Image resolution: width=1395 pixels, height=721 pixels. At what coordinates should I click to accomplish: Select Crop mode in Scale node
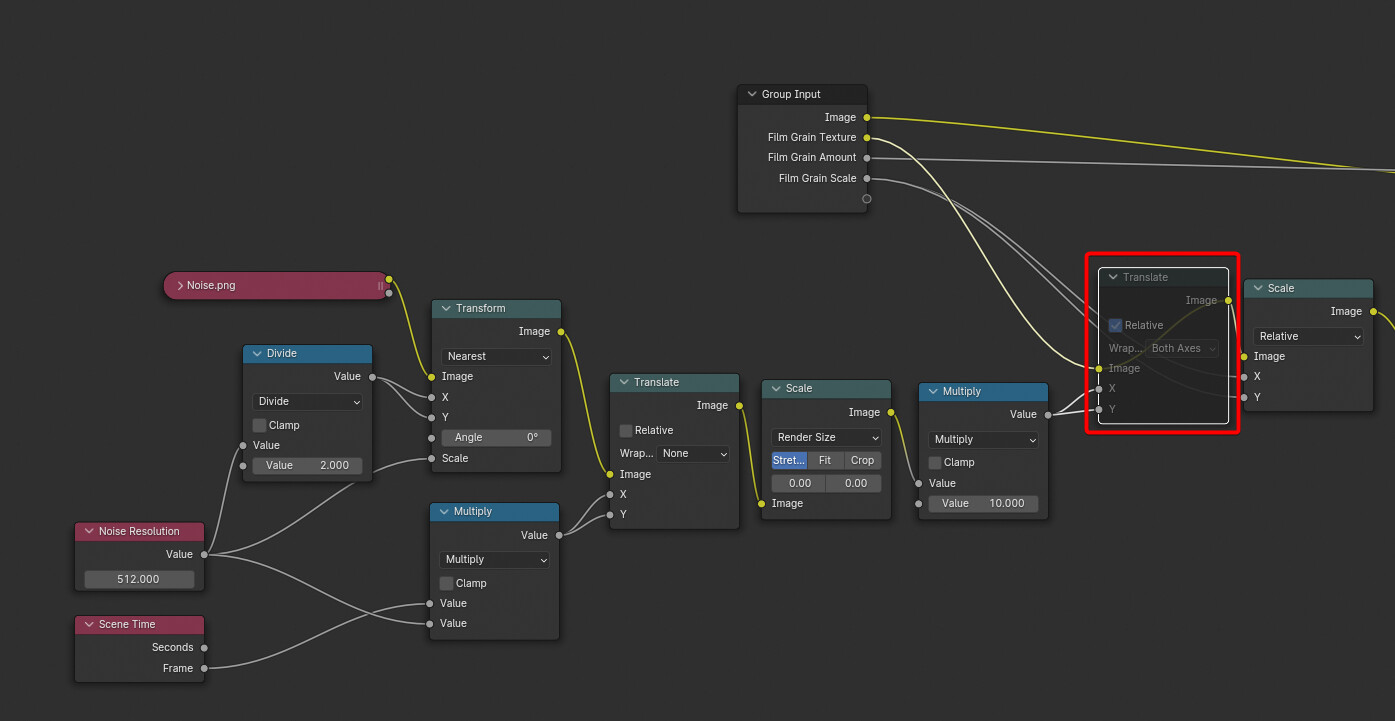(863, 460)
